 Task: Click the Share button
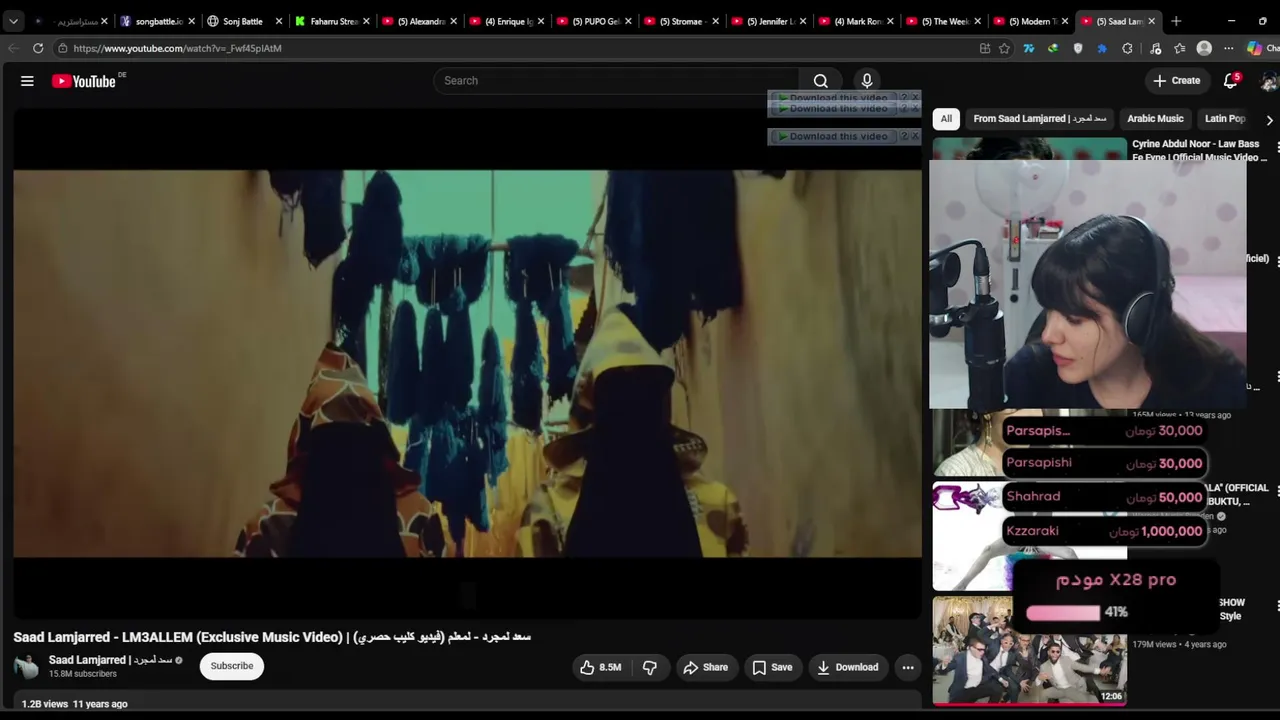coord(705,668)
